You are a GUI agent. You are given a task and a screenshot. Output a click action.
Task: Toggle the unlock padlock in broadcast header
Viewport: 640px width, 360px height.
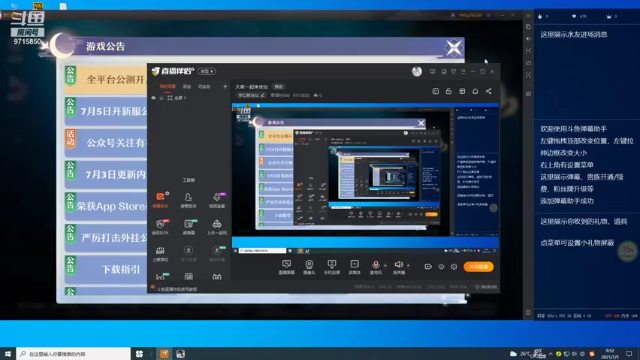pyautogui.click(x=449, y=91)
